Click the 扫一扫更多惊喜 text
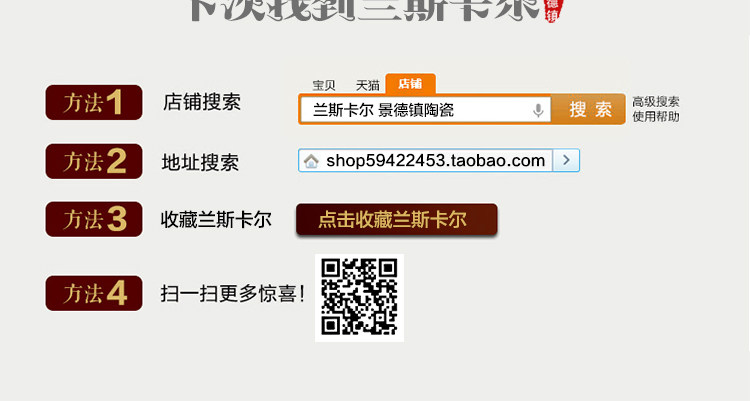The width and height of the screenshot is (750, 401). click(232, 293)
